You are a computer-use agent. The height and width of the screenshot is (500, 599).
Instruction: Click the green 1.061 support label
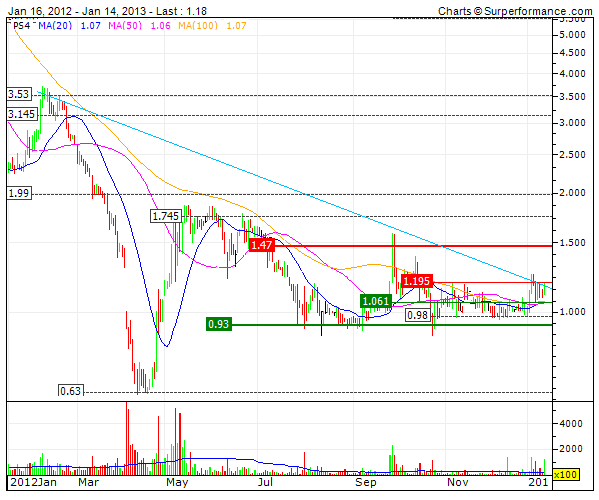[376, 301]
